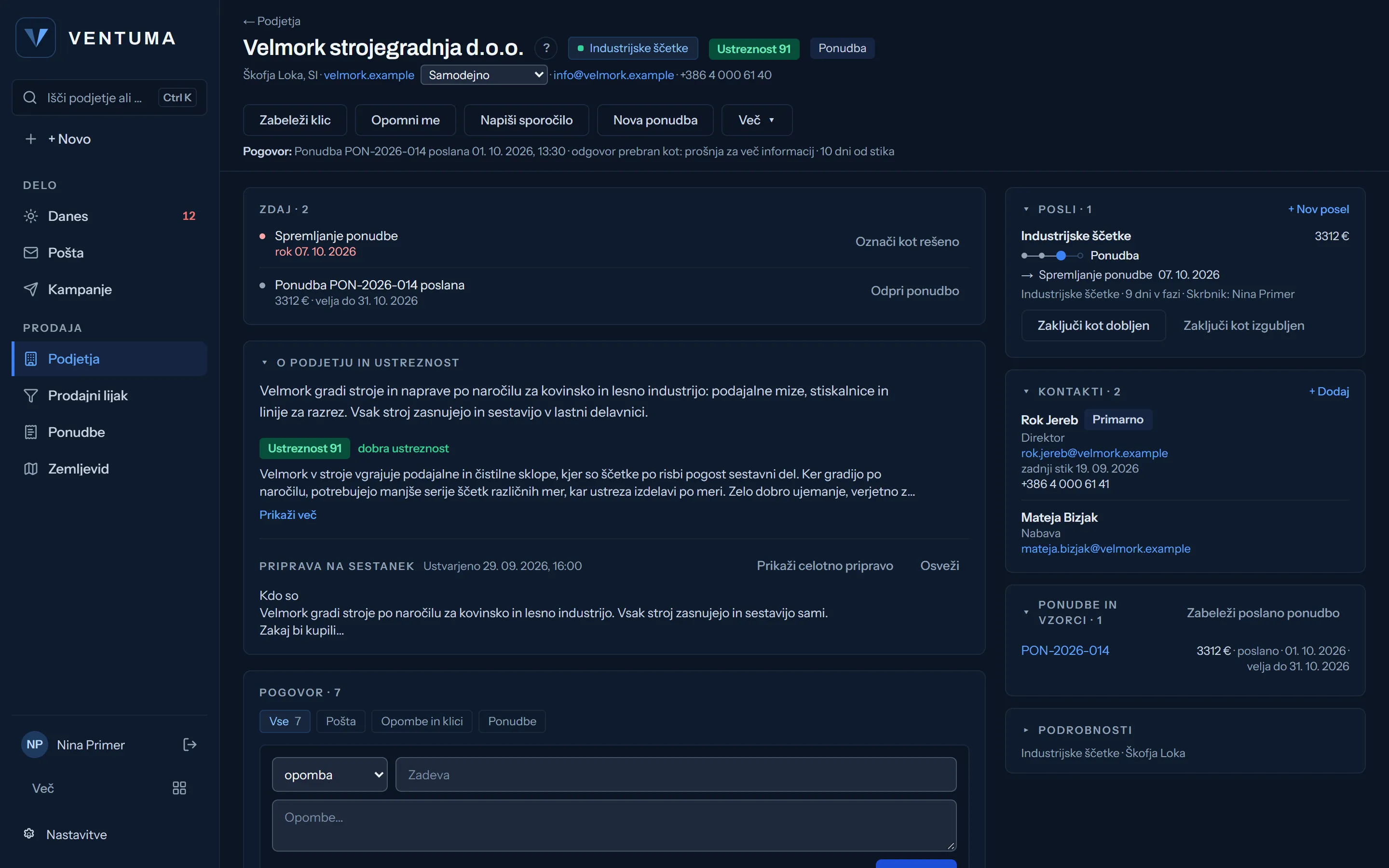Click info@velmork.example email link
This screenshot has width=1389, height=868.
(x=613, y=75)
